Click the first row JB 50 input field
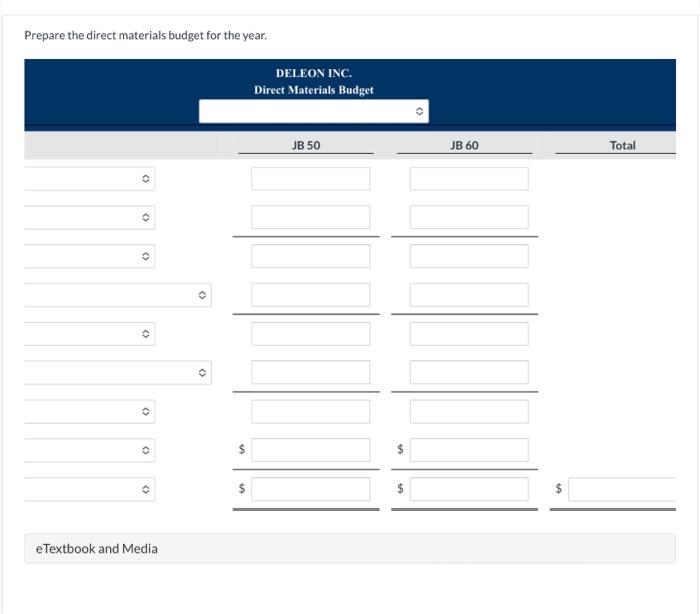 311,179
